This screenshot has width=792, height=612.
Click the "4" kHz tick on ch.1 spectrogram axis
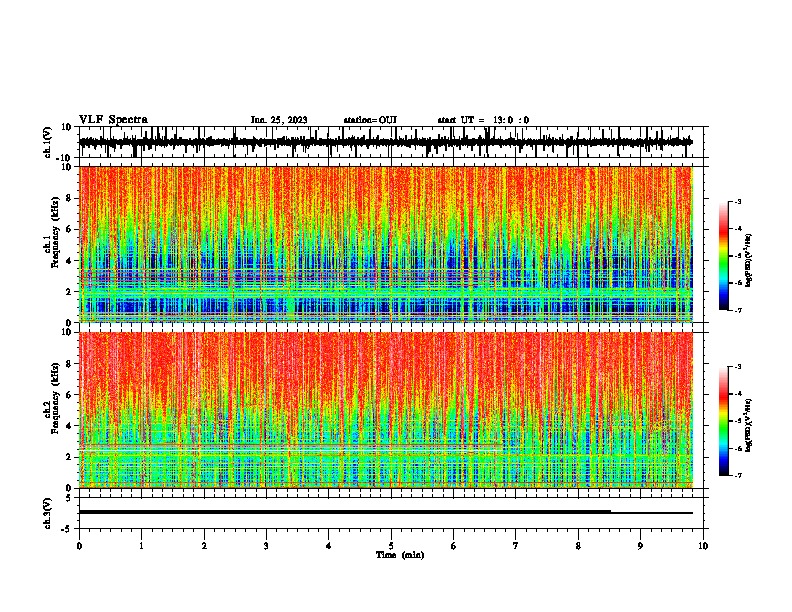[x=69, y=261]
